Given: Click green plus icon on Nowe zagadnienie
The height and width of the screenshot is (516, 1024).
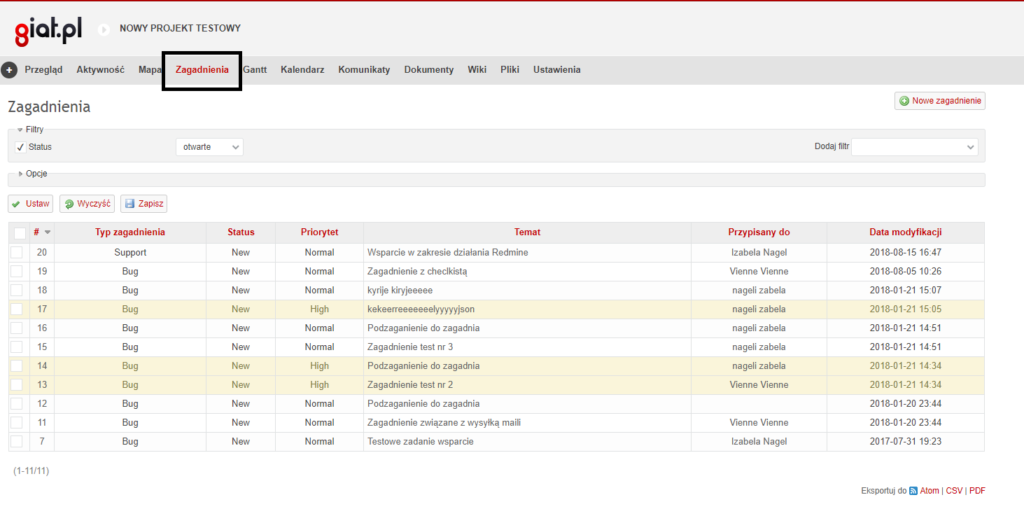Looking at the screenshot, I should [904, 101].
